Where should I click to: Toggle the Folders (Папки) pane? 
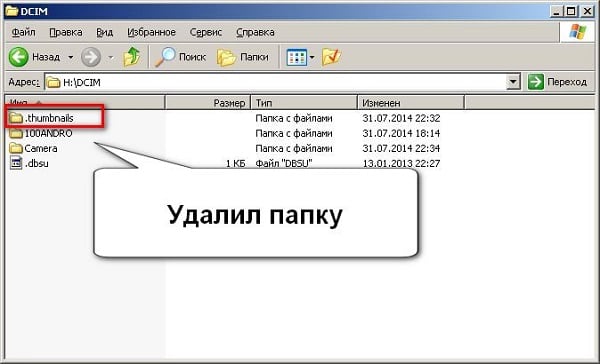(x=243, y=57)
